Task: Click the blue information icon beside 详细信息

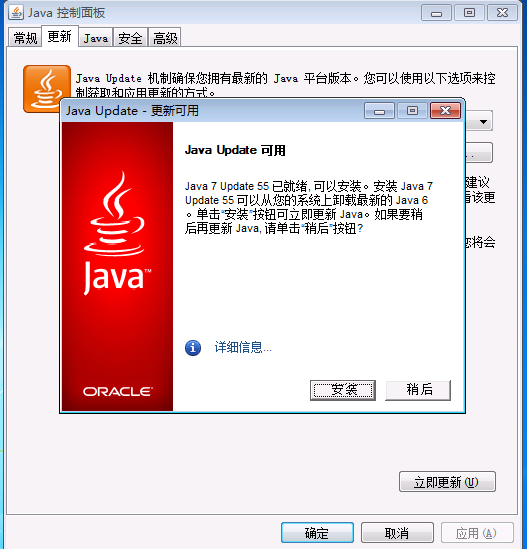Action: point(193,348)
